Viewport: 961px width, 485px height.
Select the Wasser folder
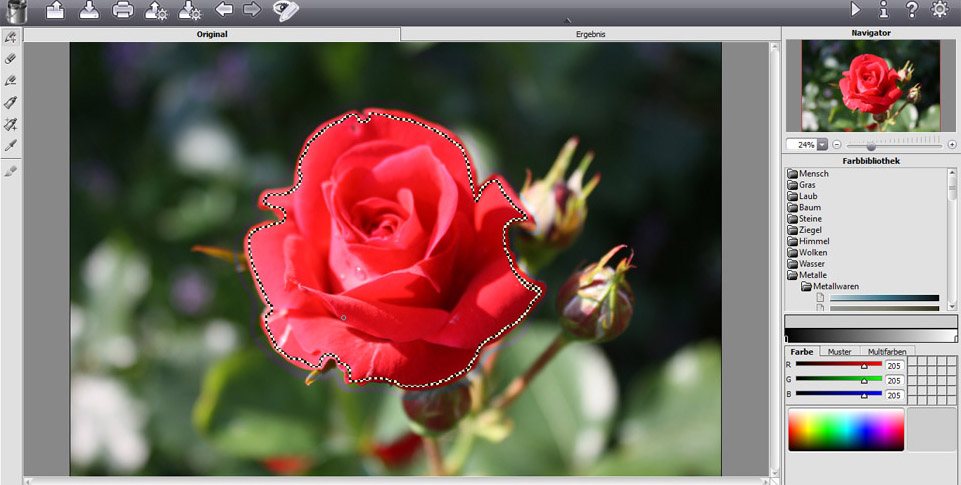[x=811, y=264]
